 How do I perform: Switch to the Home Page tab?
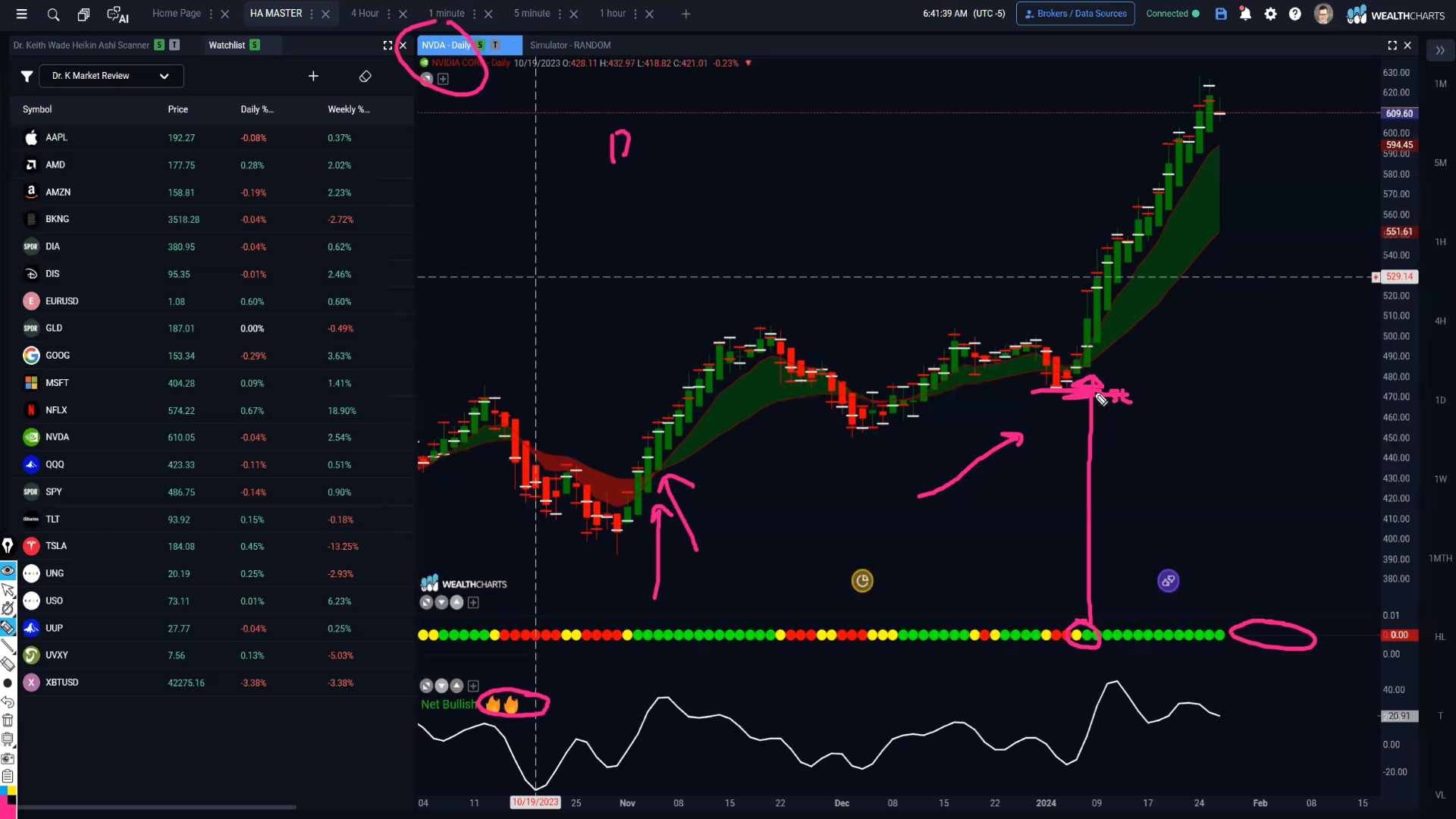point(177,14)
